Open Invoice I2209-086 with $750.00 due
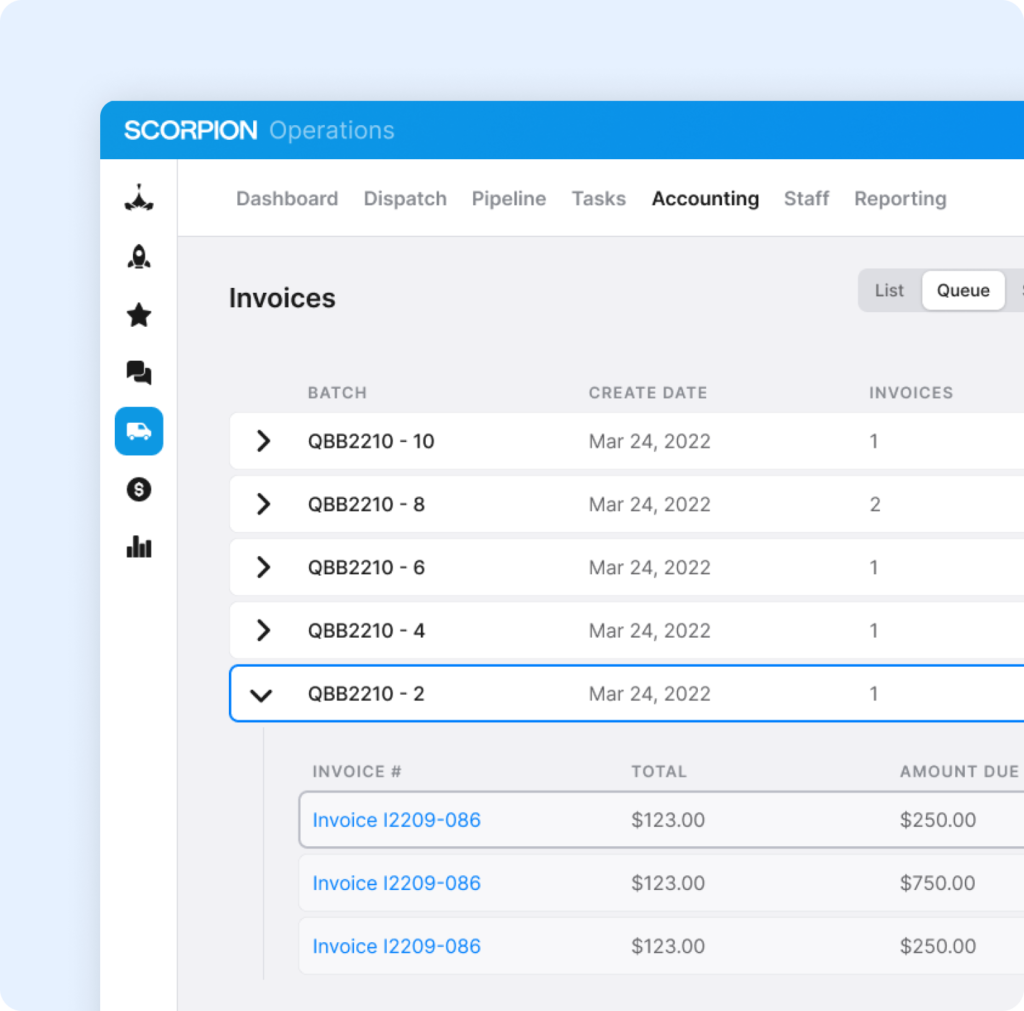 point(396,883)
